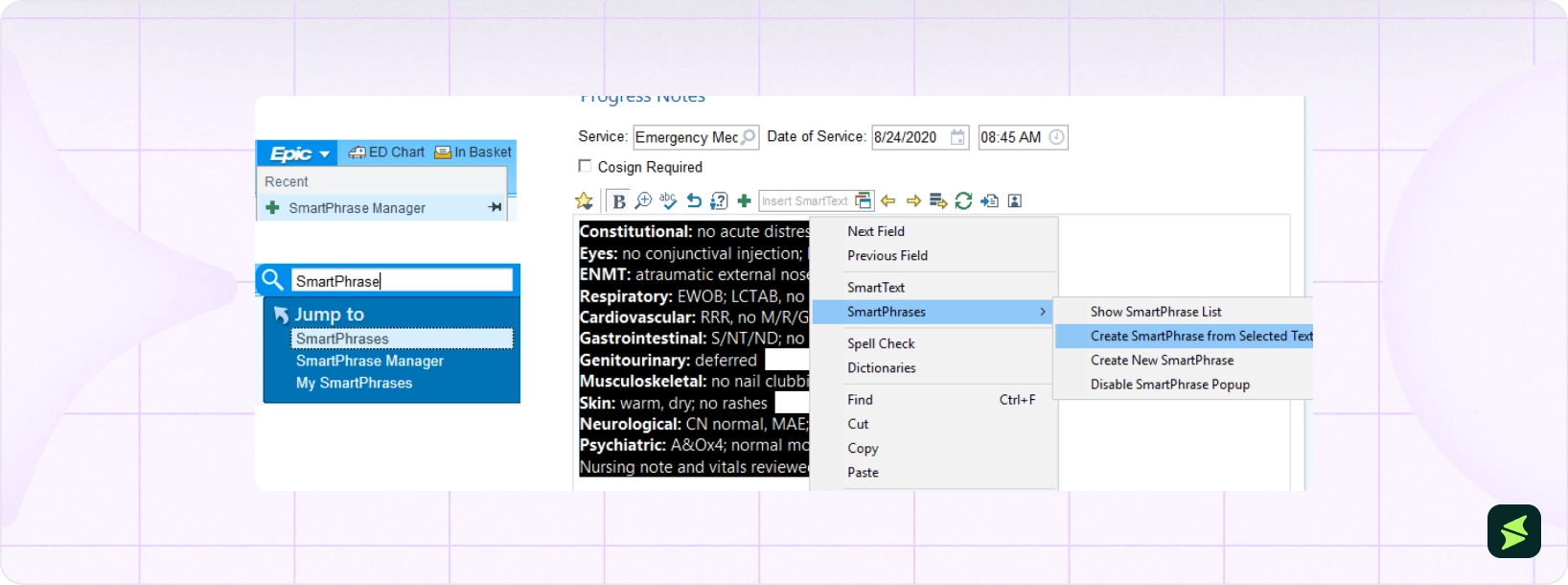1568x585 pixels.
Task: Run the abc spell check icon
Action: tap(668, 200)
